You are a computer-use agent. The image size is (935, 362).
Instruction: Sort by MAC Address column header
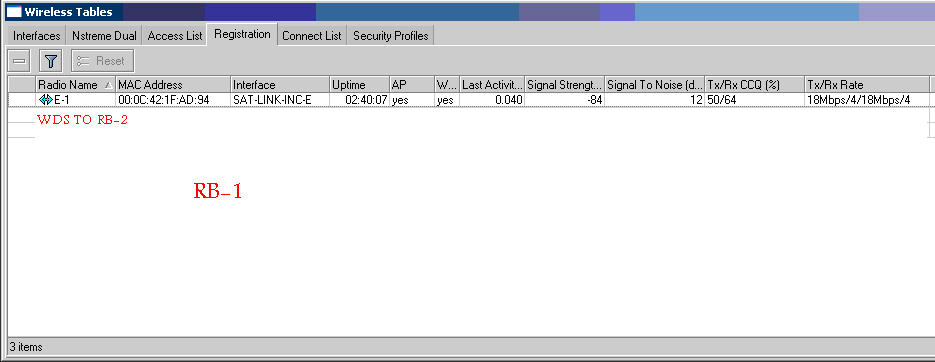(173, 85)
